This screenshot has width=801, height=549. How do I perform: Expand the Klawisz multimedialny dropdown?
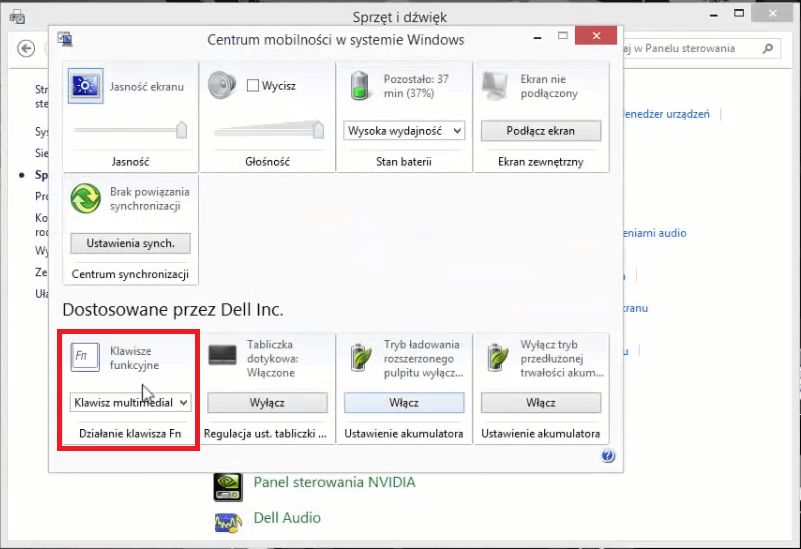[130, 402]
